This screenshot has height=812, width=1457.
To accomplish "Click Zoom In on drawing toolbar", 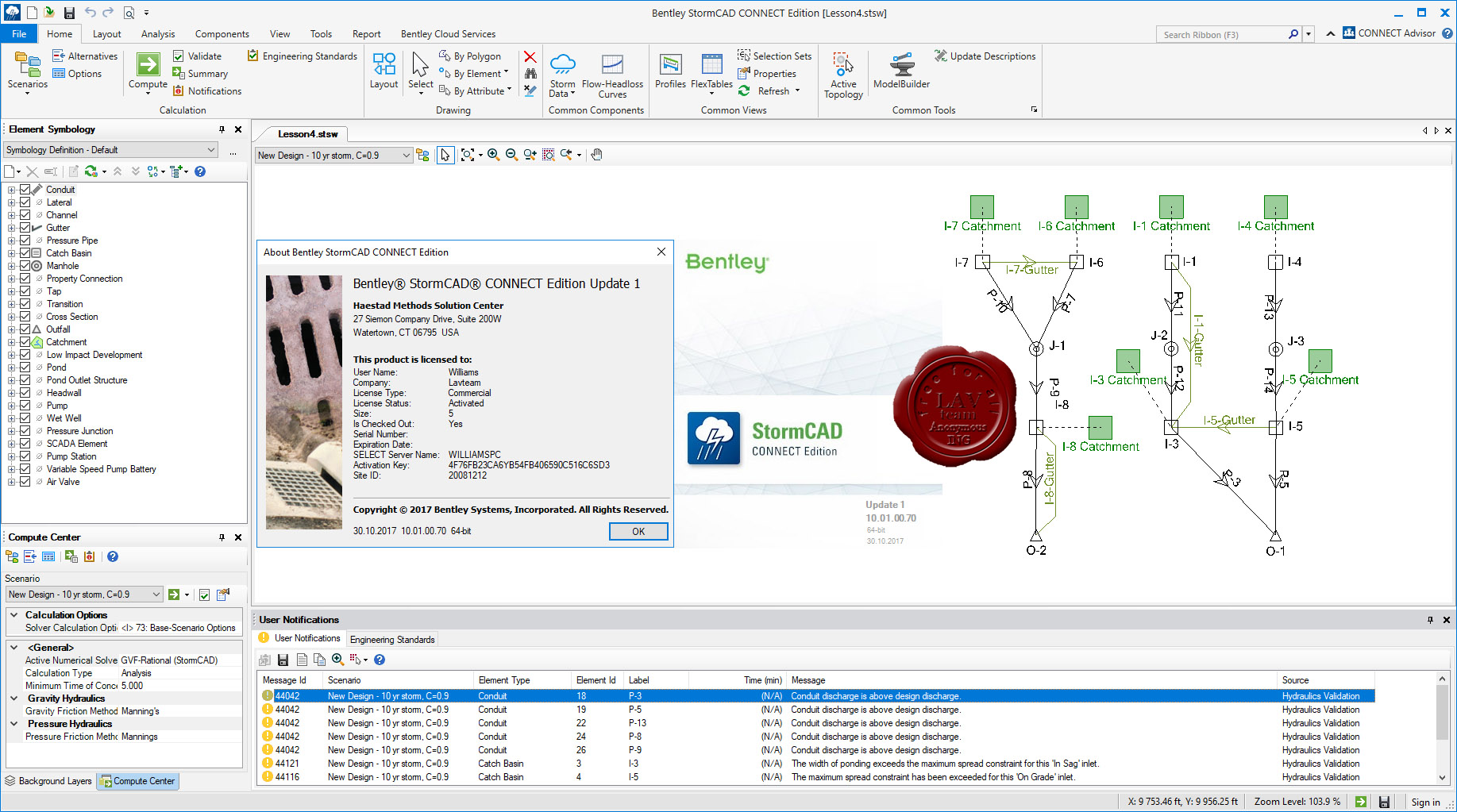I will [493, 155].
